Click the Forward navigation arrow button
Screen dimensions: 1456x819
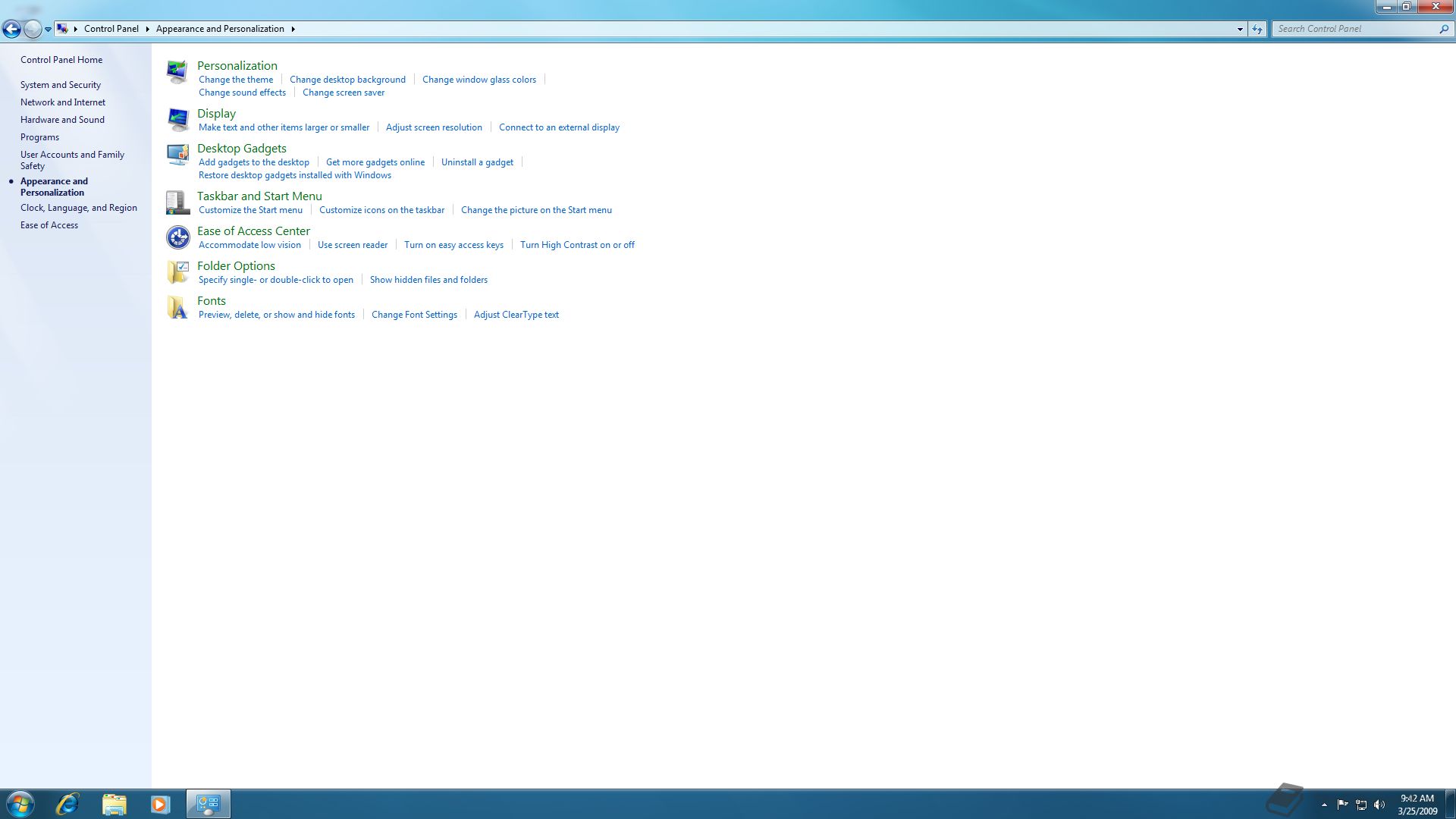(32, 29)
